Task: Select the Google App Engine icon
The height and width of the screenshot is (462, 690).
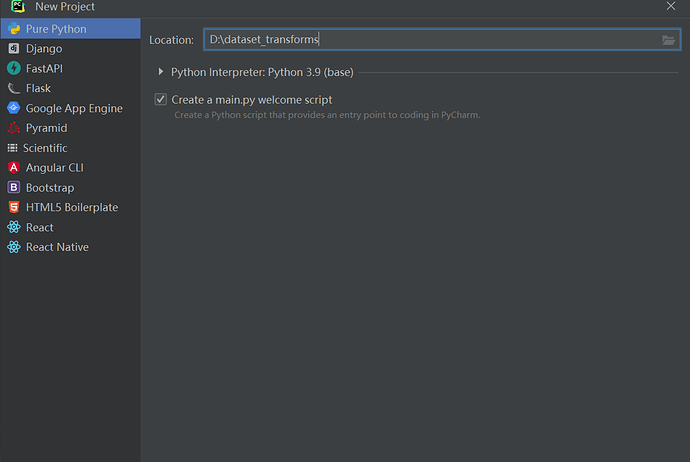Action: click(x=14, y=108)
